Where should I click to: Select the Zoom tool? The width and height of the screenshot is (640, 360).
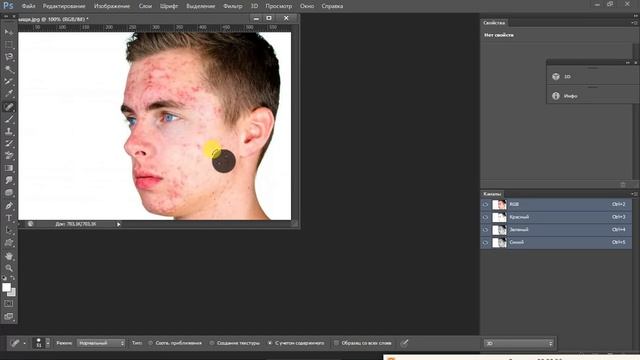[x=9, y=268]
